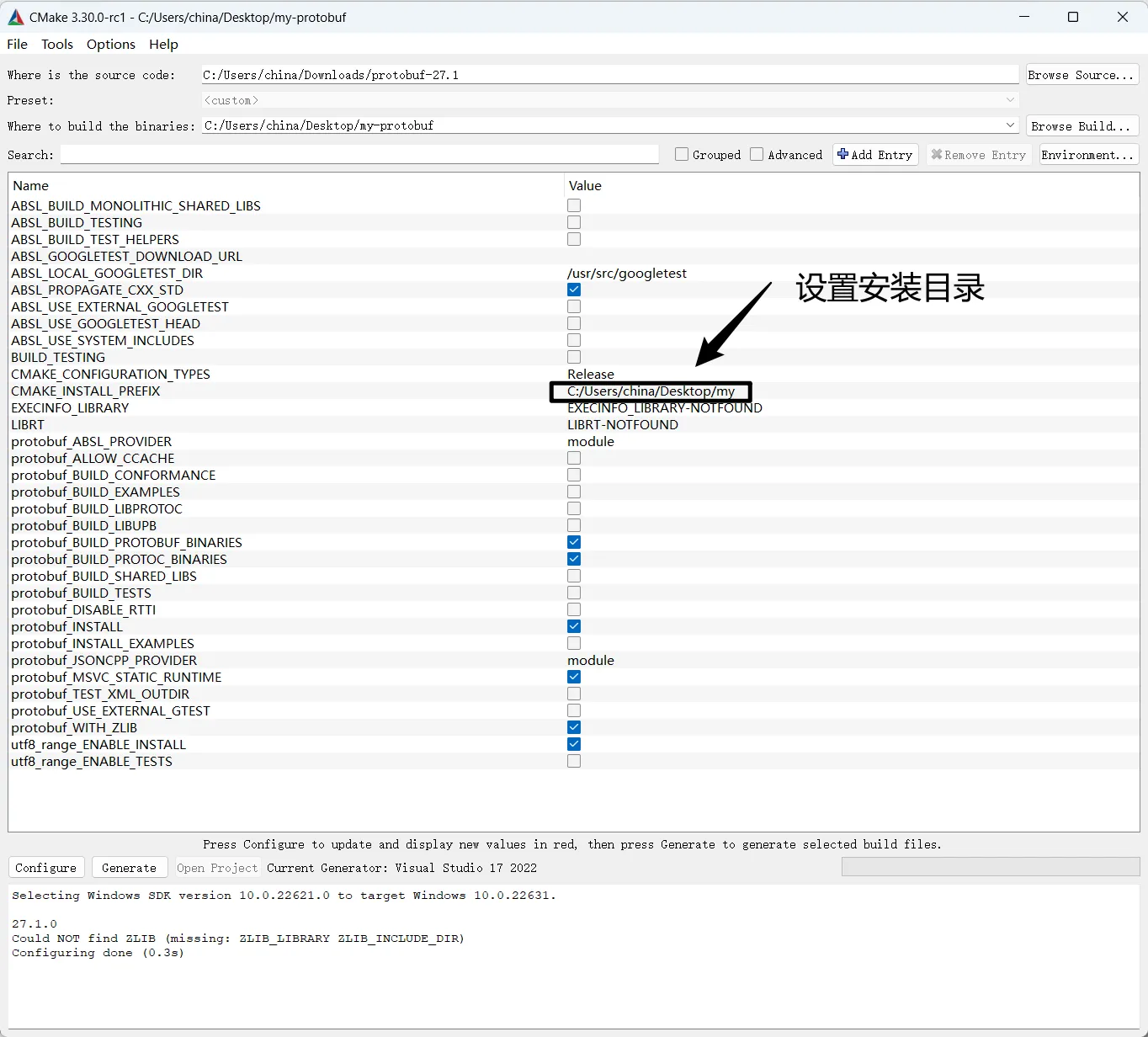Open the Options menu
Viewport: 1148px width, 1037px height.
111,44
